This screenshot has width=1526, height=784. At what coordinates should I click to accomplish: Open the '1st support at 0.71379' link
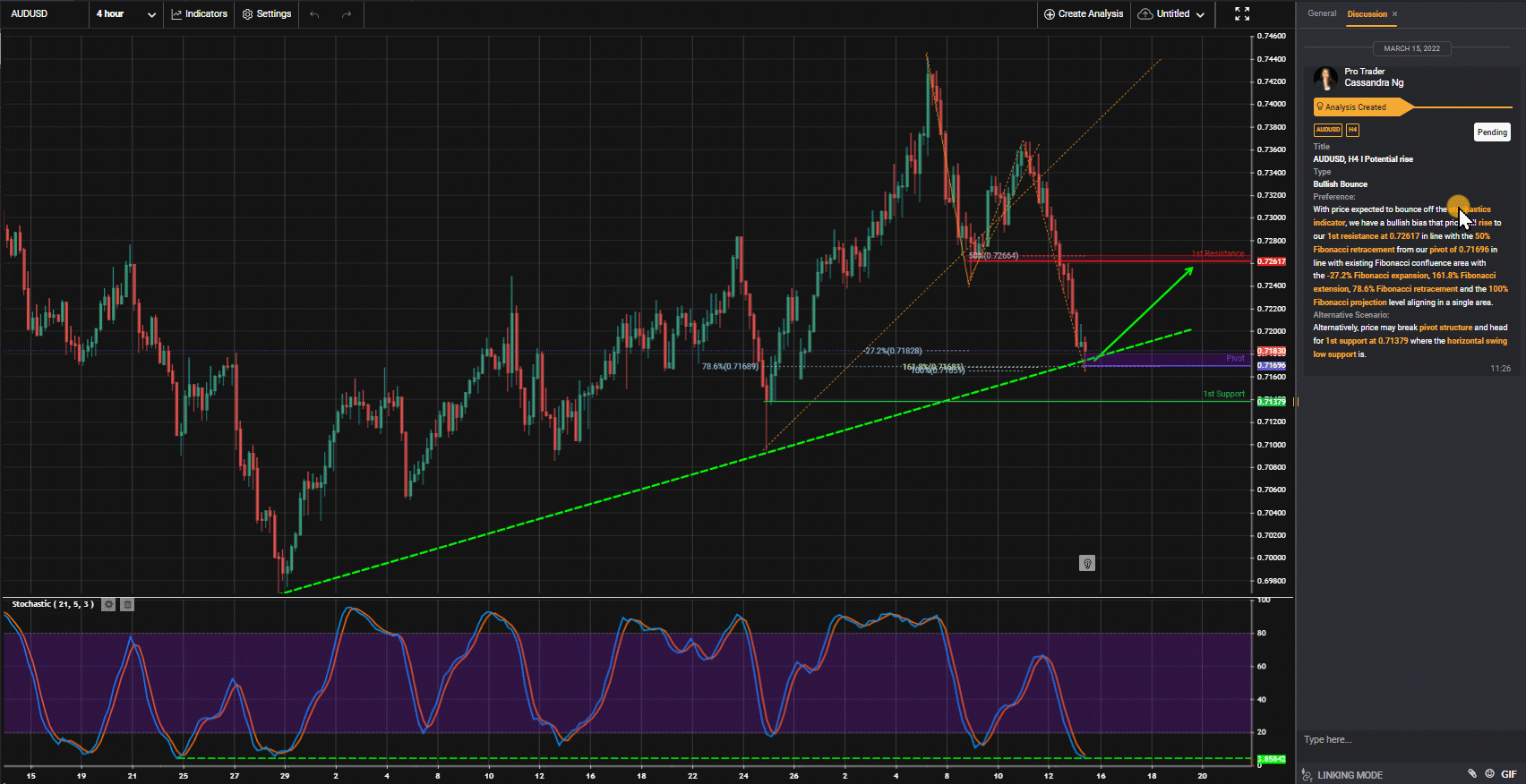pyautogui.click(x=1367, y=341)
